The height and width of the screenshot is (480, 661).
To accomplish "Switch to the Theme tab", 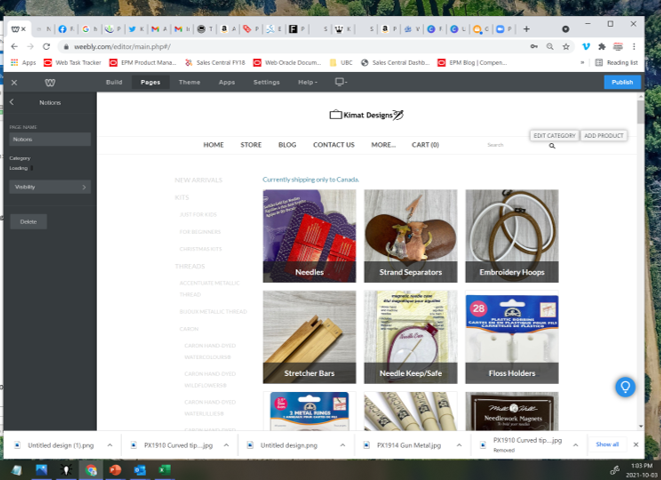I will pos(189,82).
